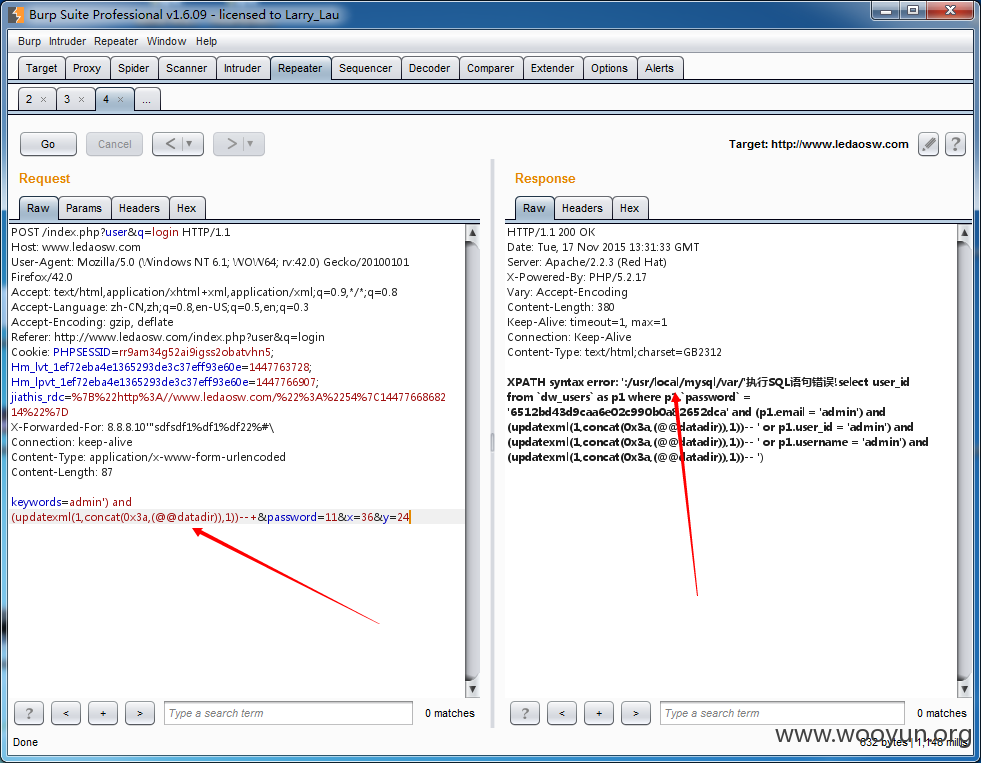981x763 pixels.
Task: Open the request Hex tab
Action: pyautogui.click(x=186, y=208)
